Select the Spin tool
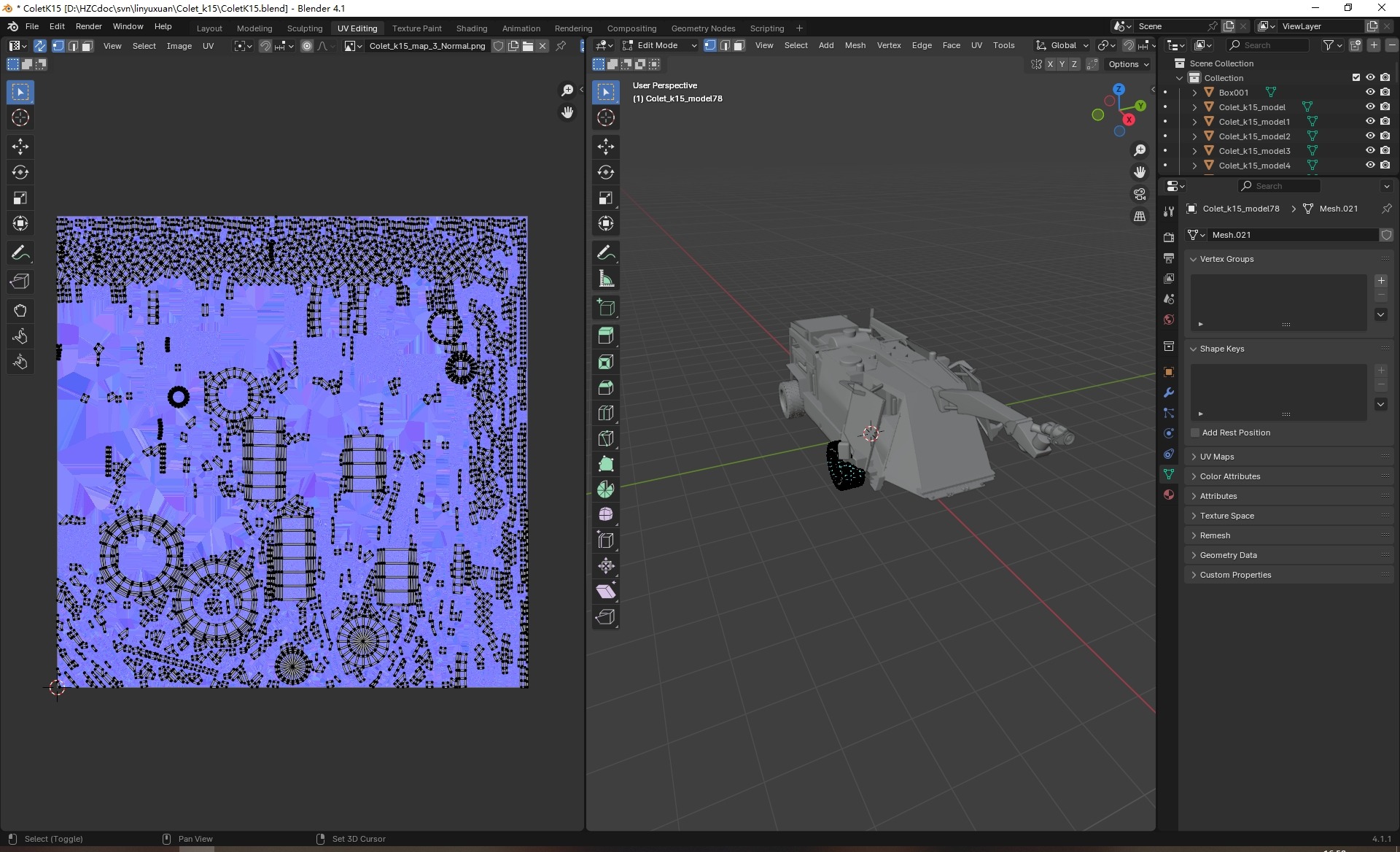This screenshot has height=852, width=1400. click(x=605, y=489)
